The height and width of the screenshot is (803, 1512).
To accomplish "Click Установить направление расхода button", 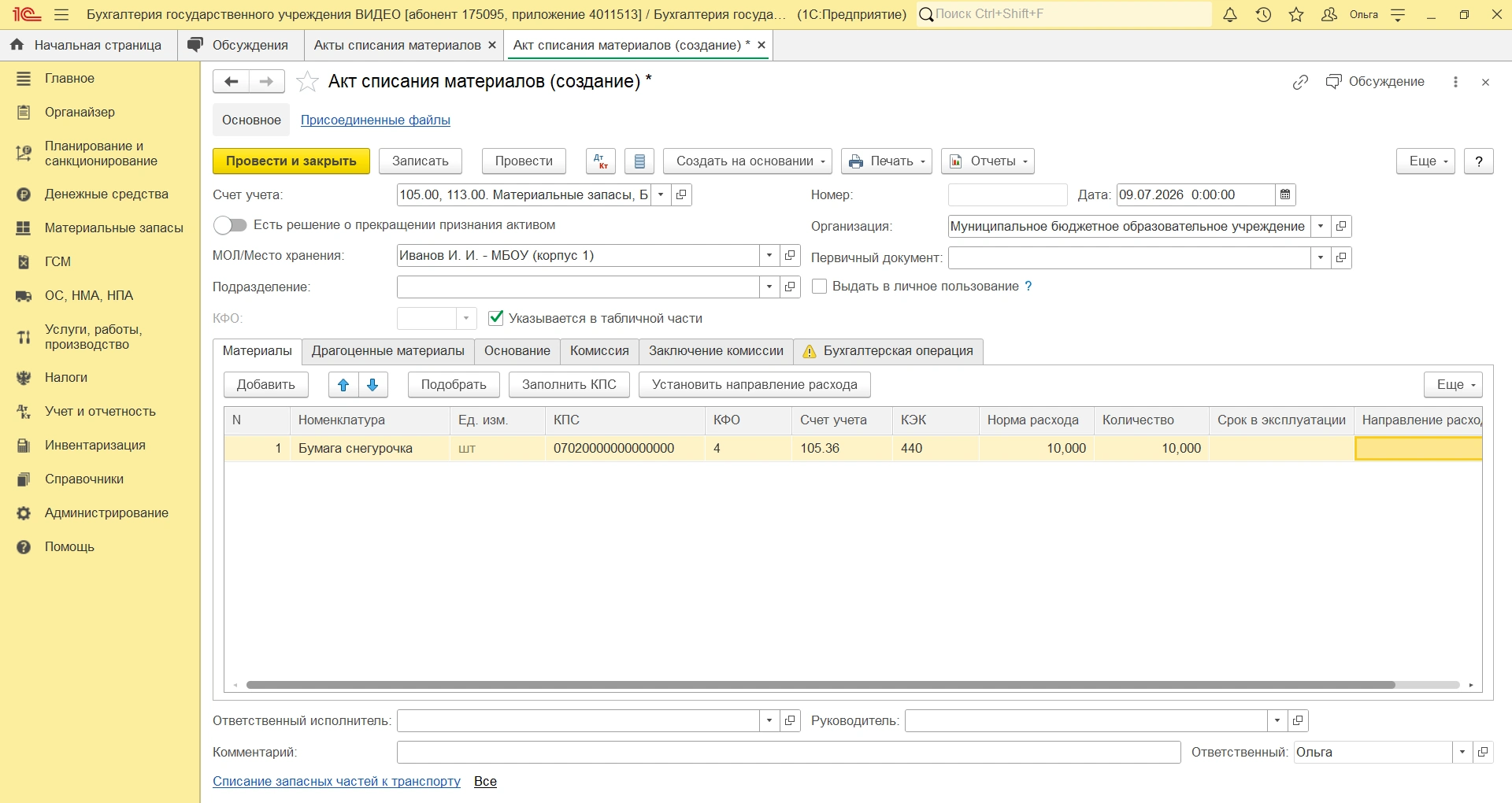I will coord(754,385).
